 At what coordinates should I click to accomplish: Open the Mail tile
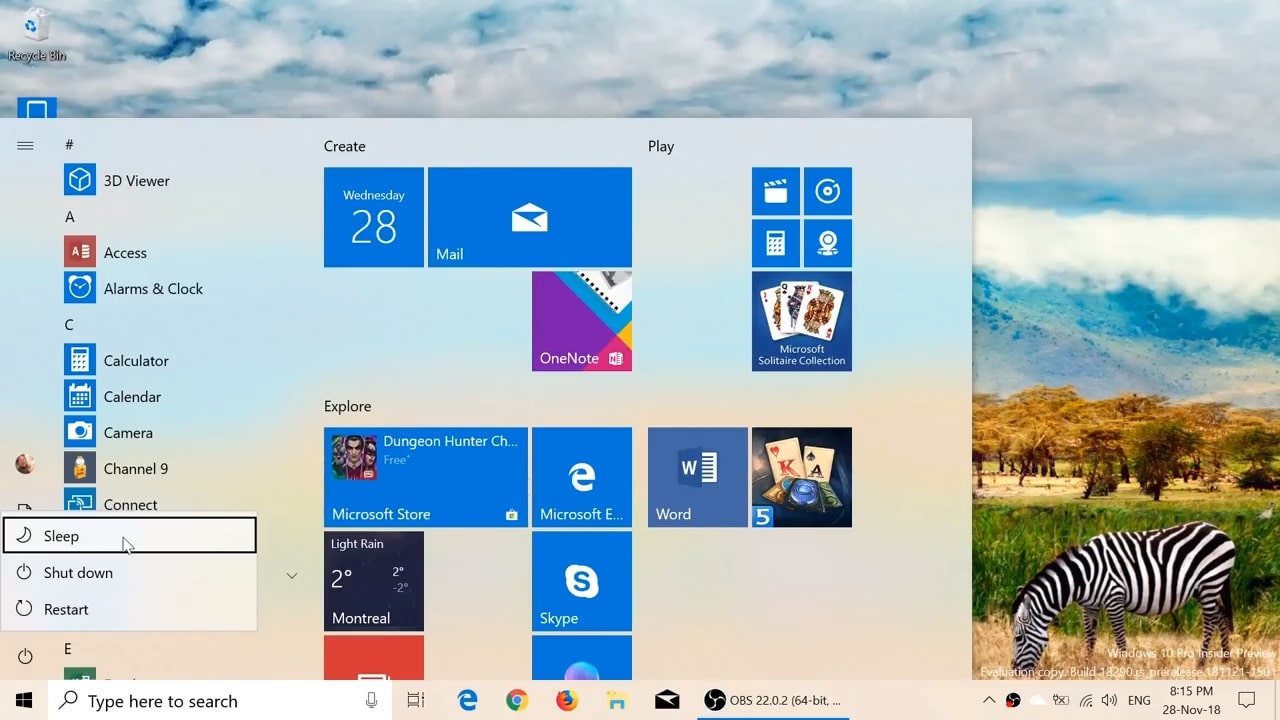coord(530,217)
